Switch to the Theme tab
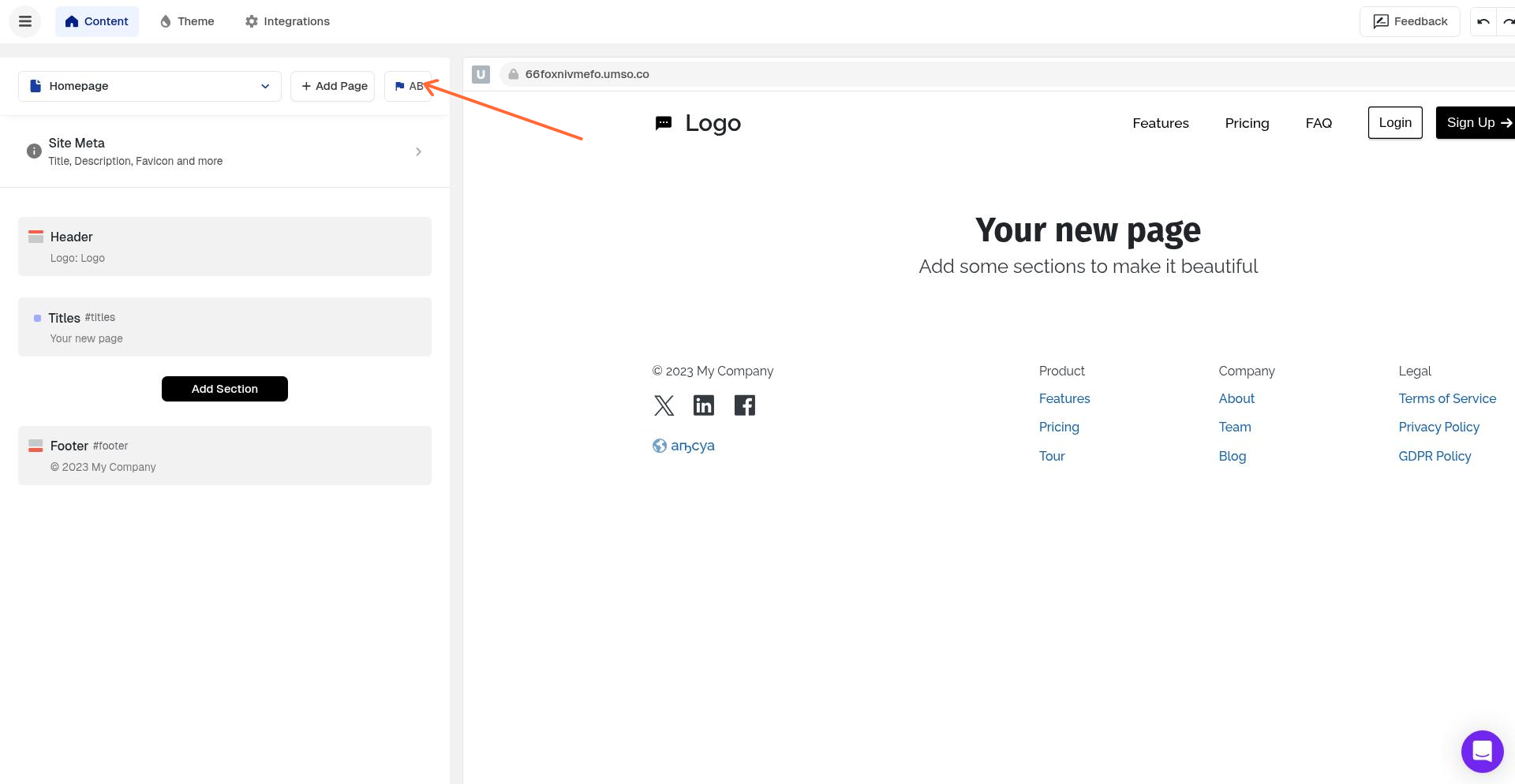This screenshot has height=784, width=1515. (186, 21)
